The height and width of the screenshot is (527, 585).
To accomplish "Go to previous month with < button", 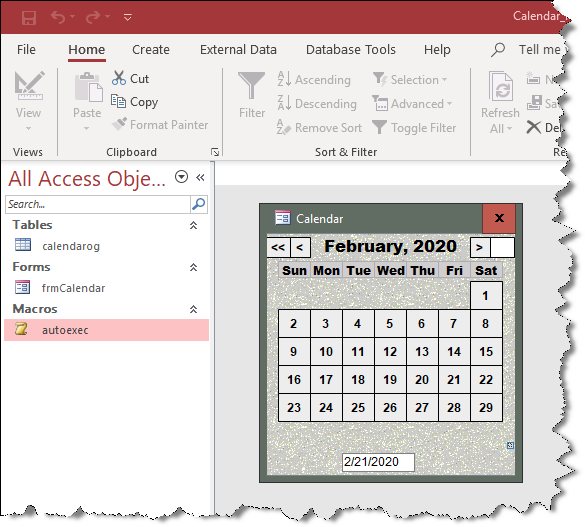I will (300, 247).
